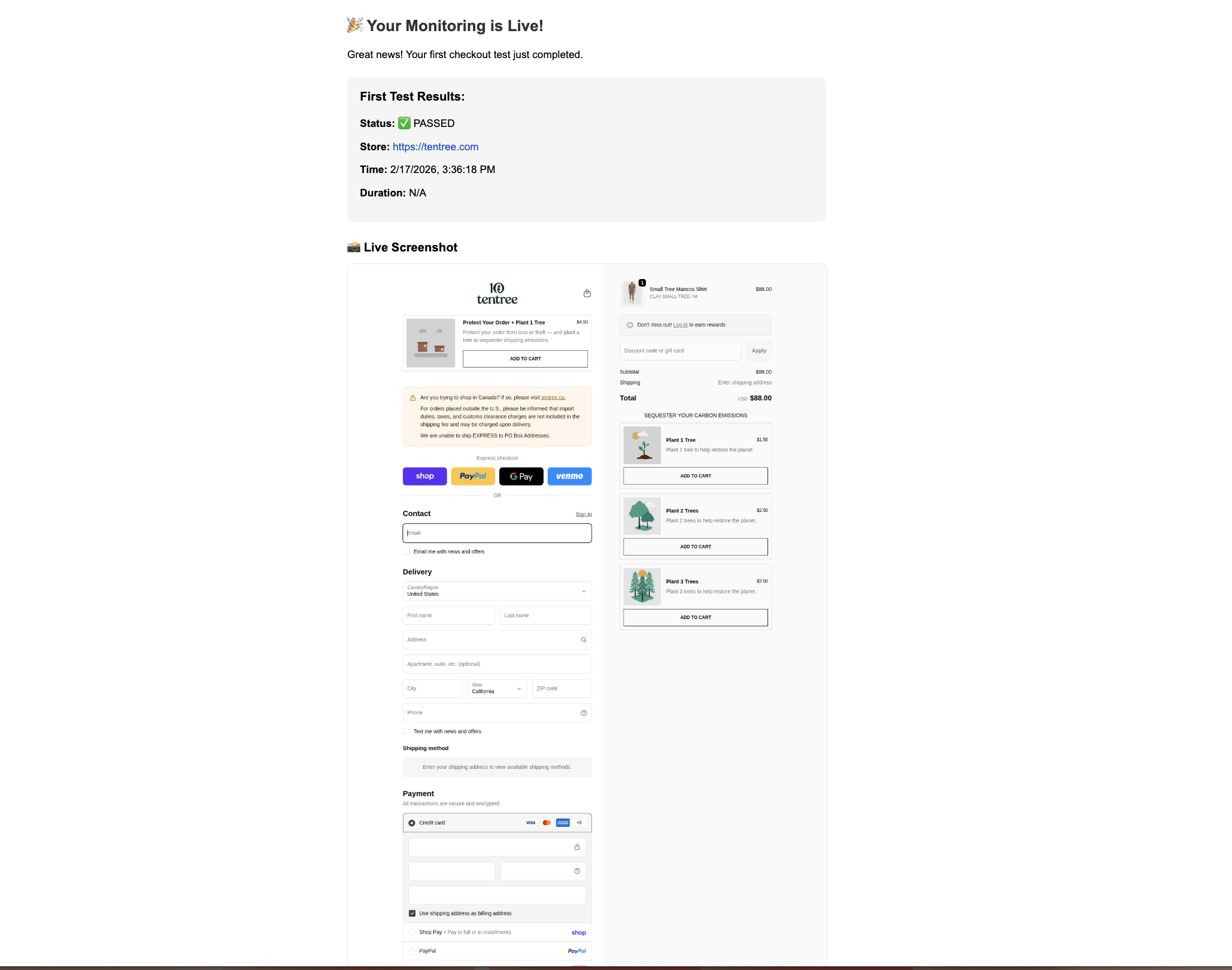1232x970 pixels.
Task: Click the help icon beside the Phone field
Action: tap(584, 713)
